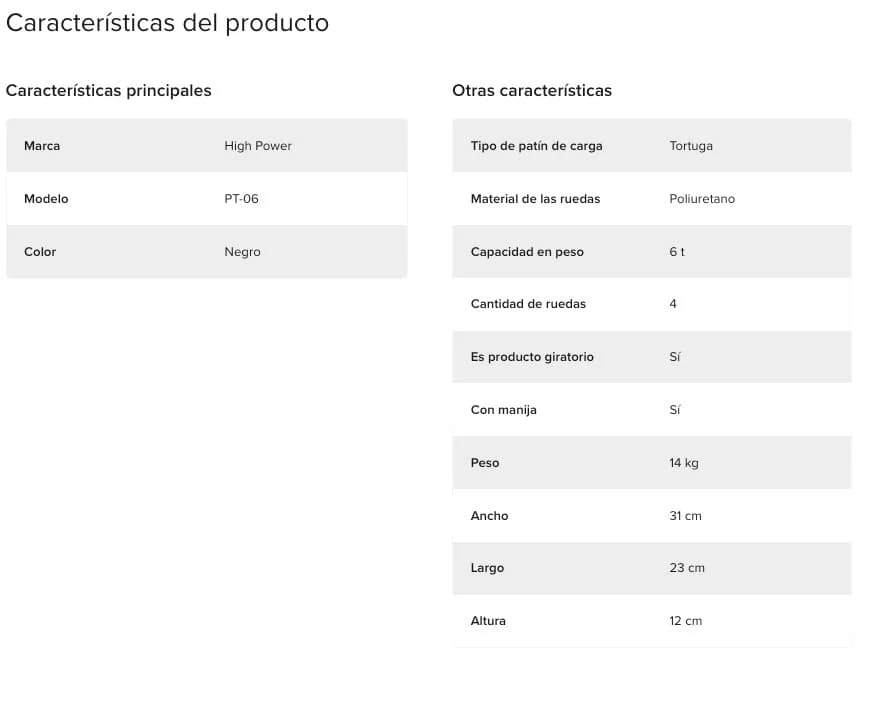Click the 'Otras características' section title
This screenshot has height=705, width=877.
532,91
